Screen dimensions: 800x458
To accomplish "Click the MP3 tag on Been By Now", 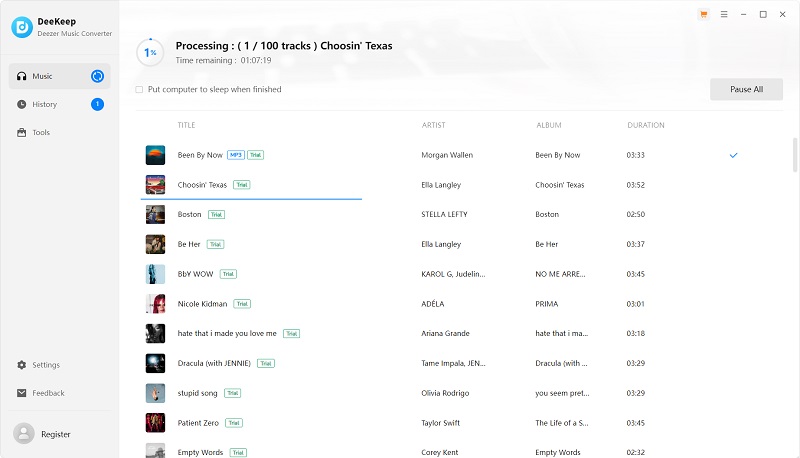I will 236,155.
